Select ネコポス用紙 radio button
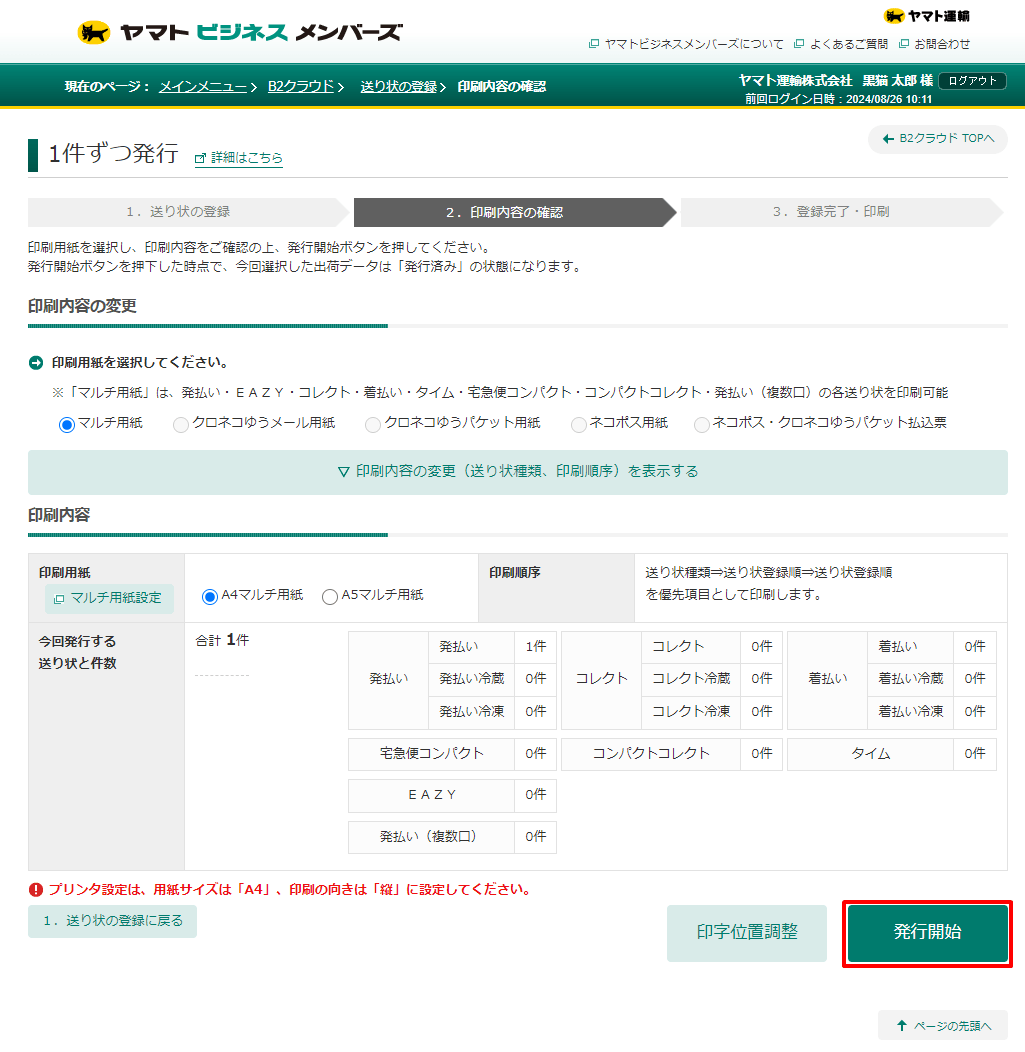Image resolution: width=1025 pixels, height=1052 pixels. click(578, 425)
